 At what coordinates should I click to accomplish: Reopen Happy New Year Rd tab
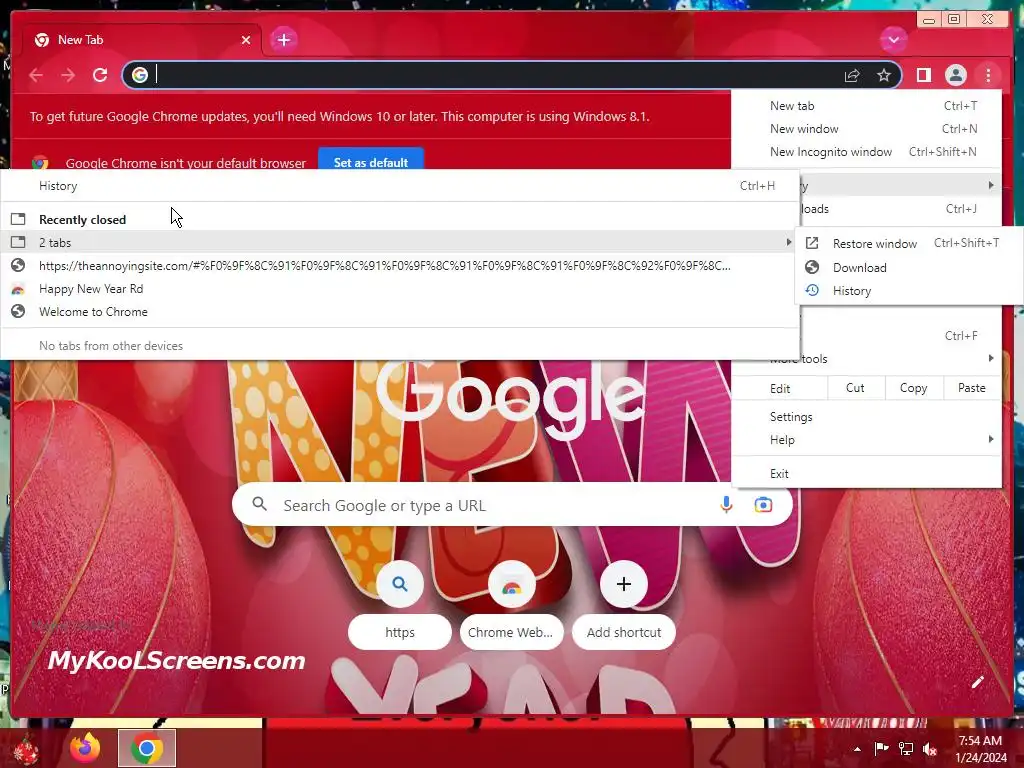pyautogui.click(x=400, y=289)
